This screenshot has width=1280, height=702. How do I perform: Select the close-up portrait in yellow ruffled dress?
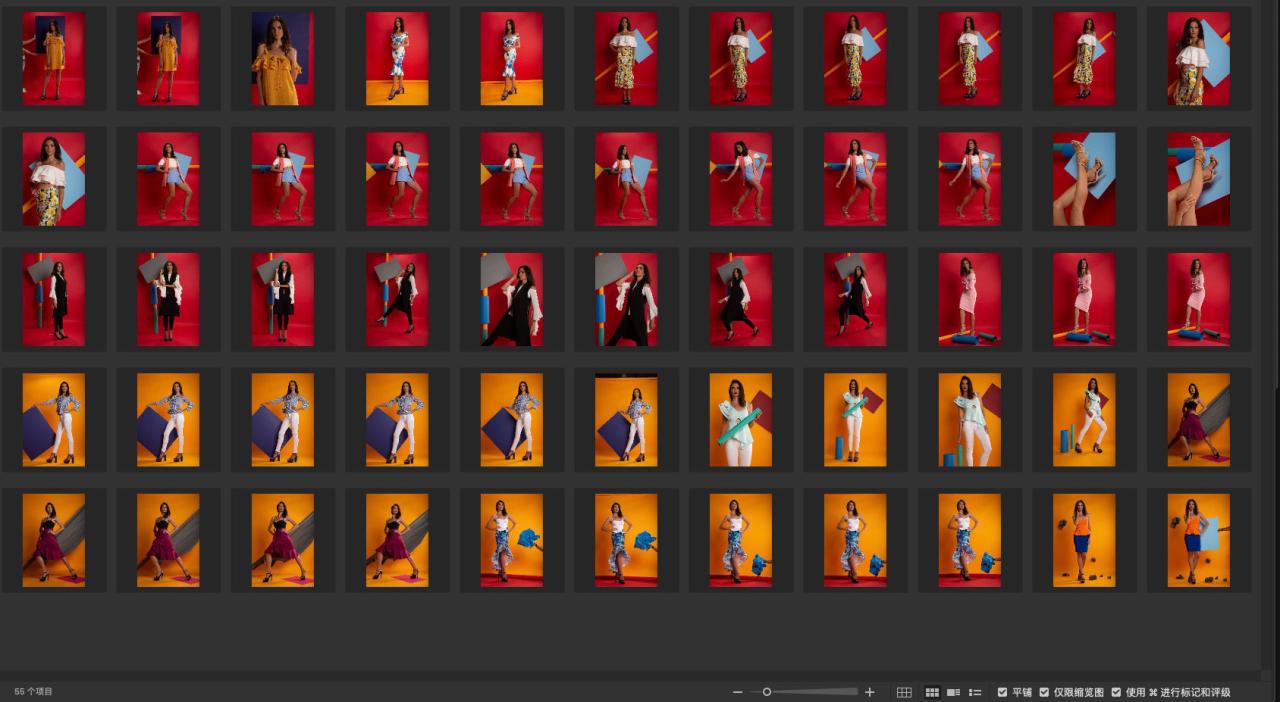(x=283, y=59)
